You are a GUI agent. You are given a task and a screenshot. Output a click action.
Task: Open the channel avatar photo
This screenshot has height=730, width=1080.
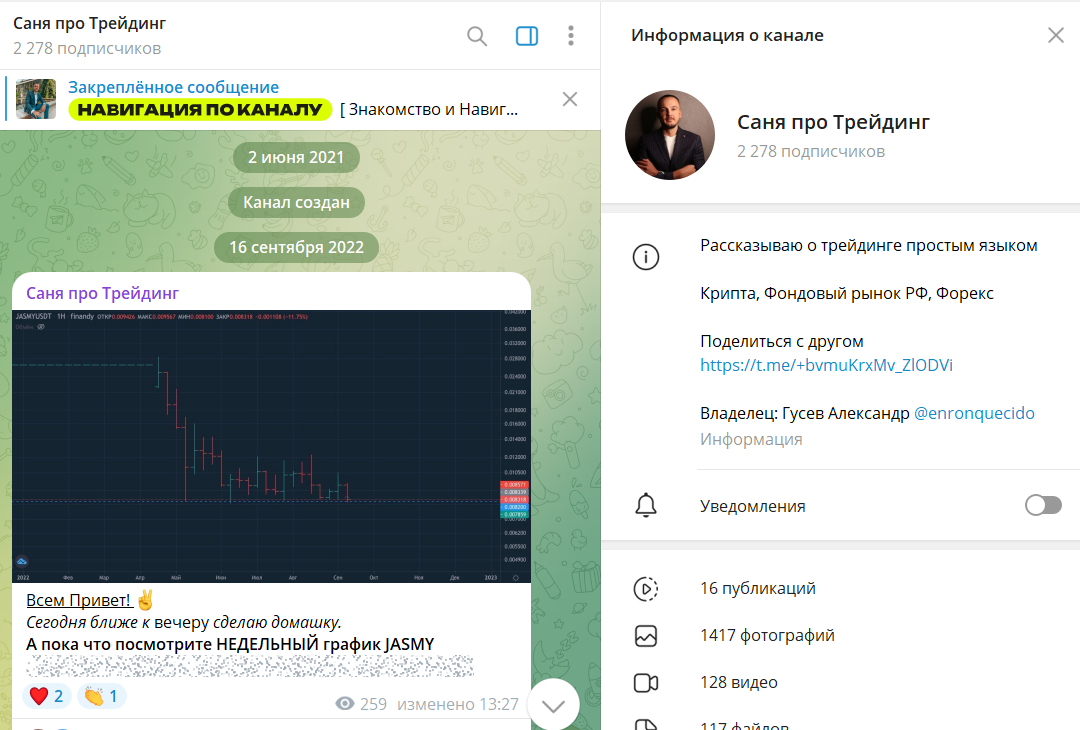point(669,133)
